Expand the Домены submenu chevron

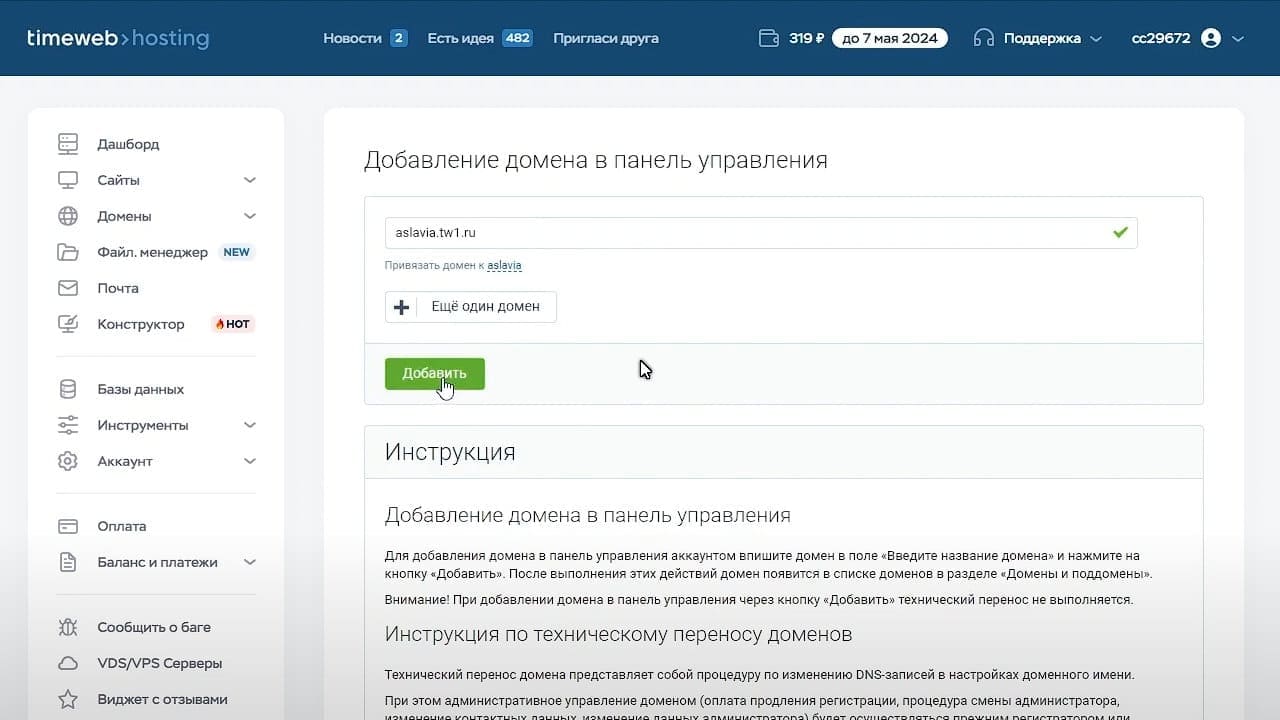point(250,216)
